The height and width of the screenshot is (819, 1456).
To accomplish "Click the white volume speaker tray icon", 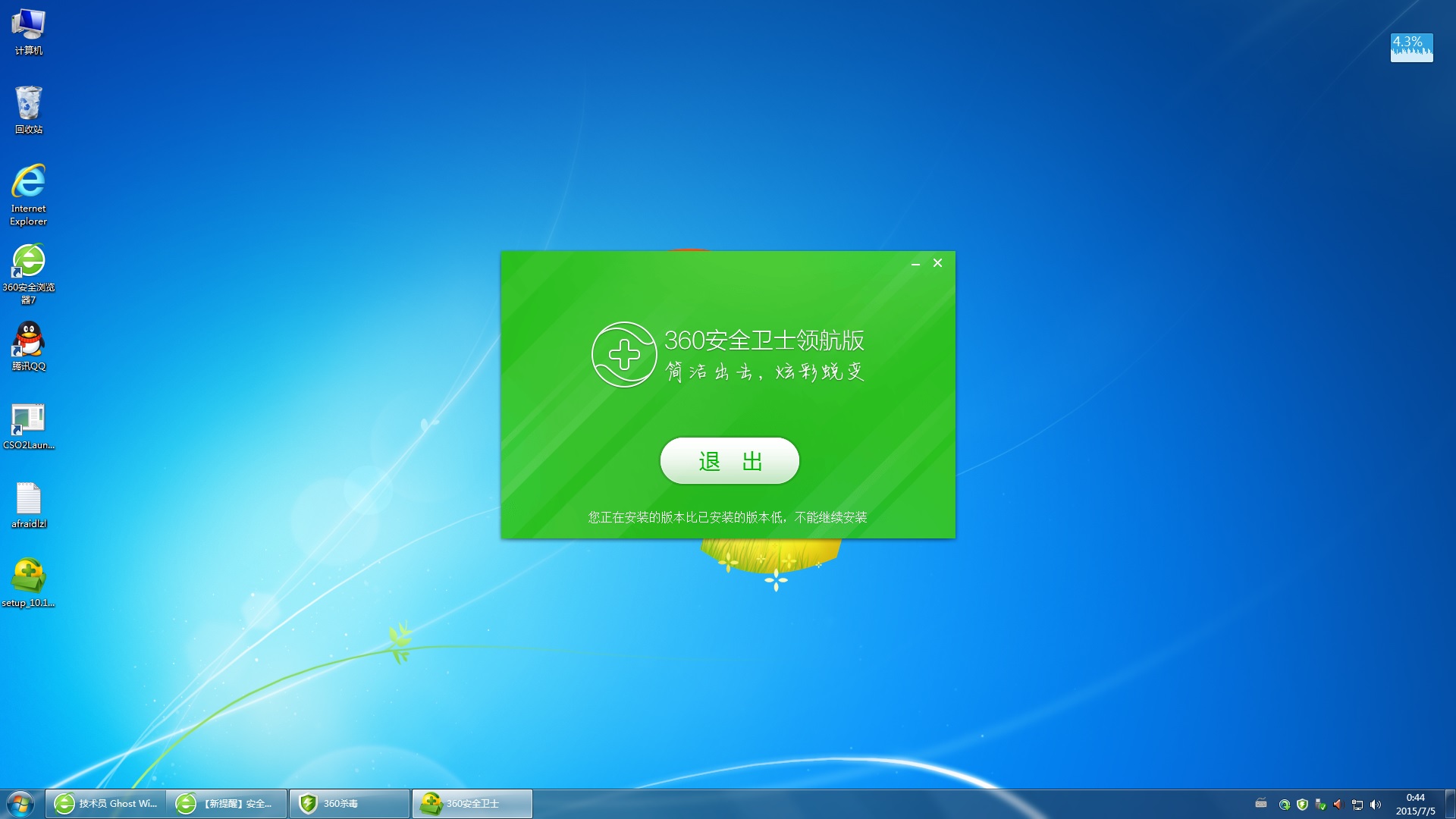I will [x=1376, y=805].
